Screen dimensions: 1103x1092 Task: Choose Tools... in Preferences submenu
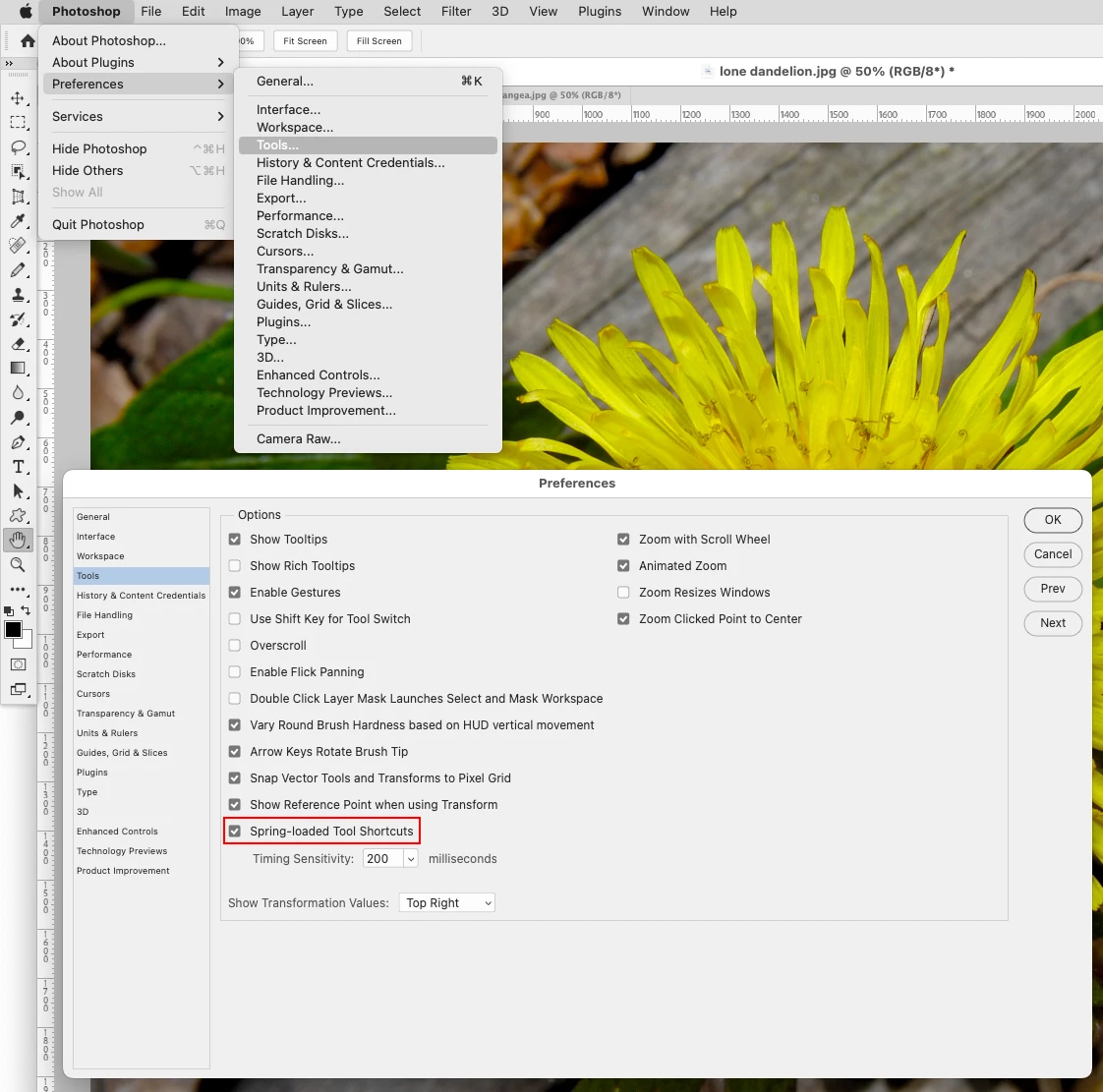pos(368,145)
